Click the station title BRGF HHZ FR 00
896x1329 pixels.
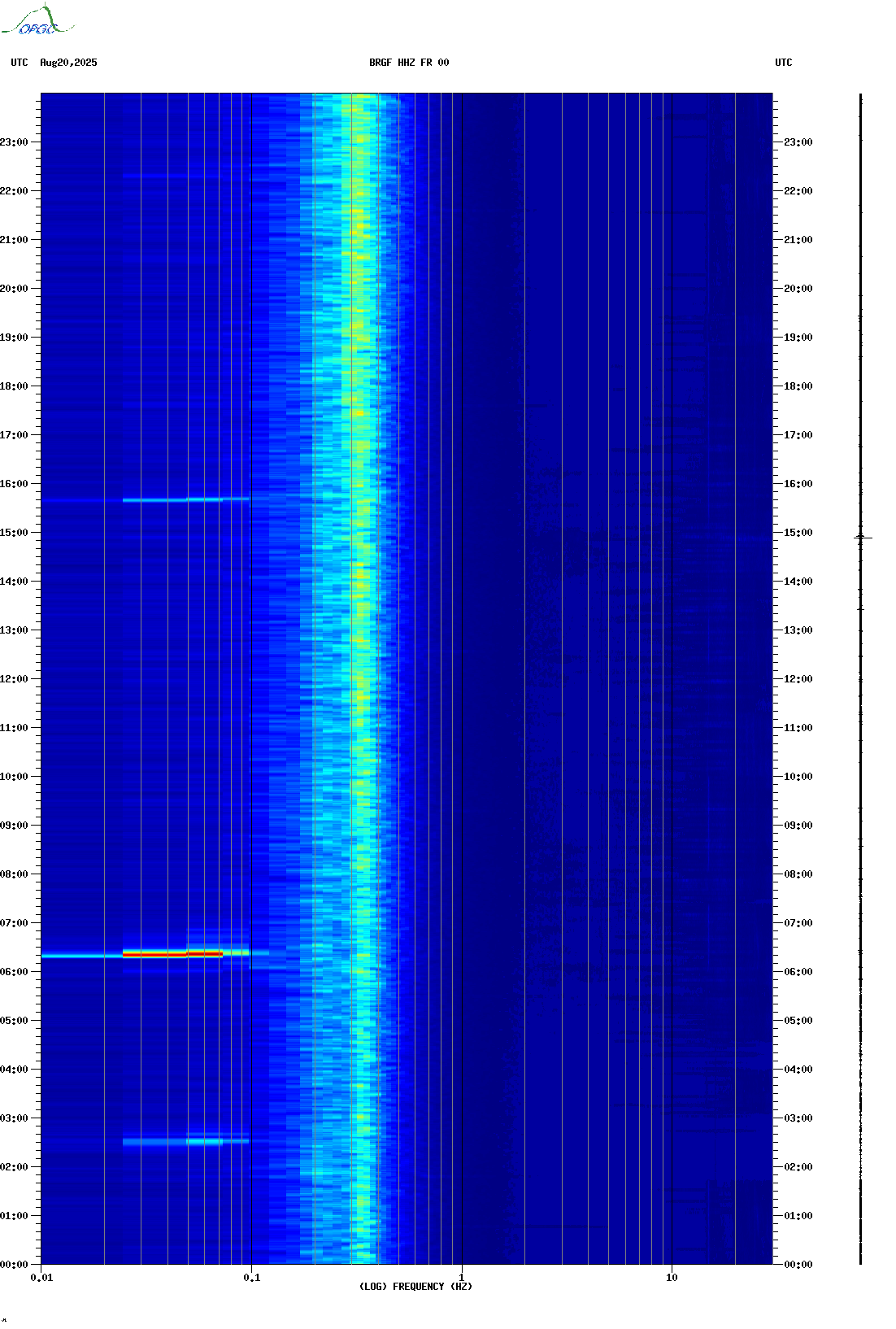[x=409, y=63]
